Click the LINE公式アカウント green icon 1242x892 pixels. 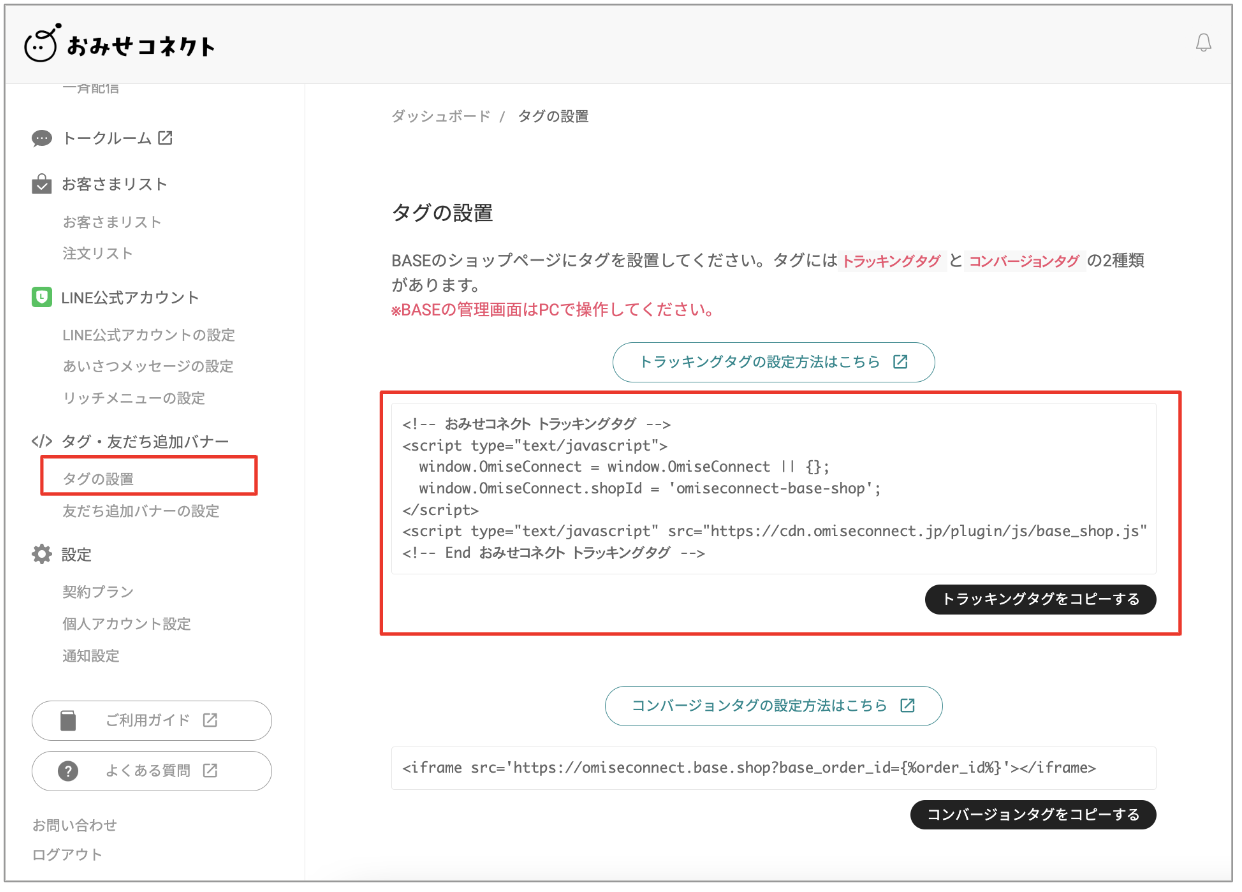(42, 297)
